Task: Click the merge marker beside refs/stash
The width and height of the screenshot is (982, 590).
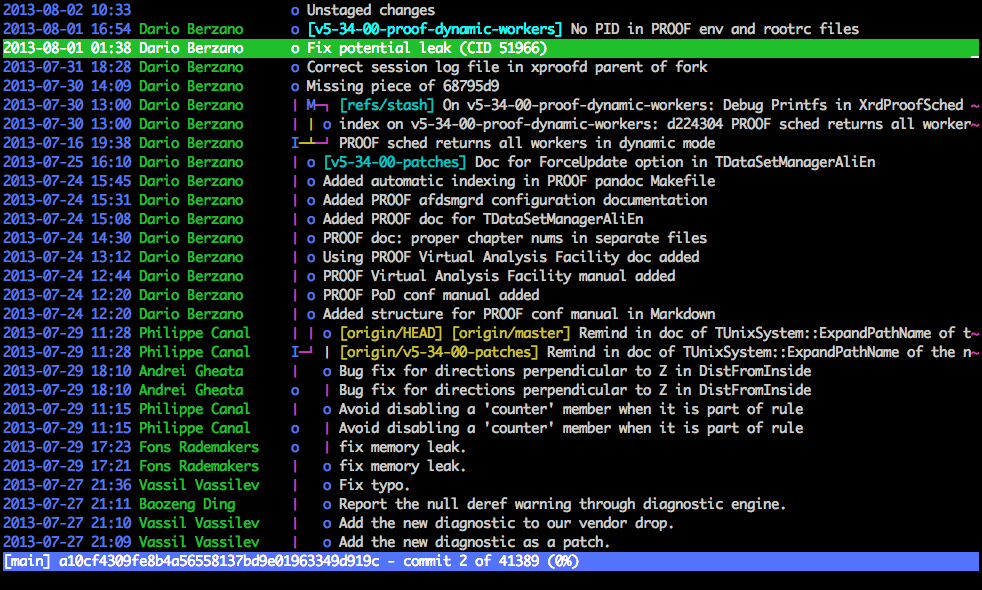Action: tap(316, 105)
